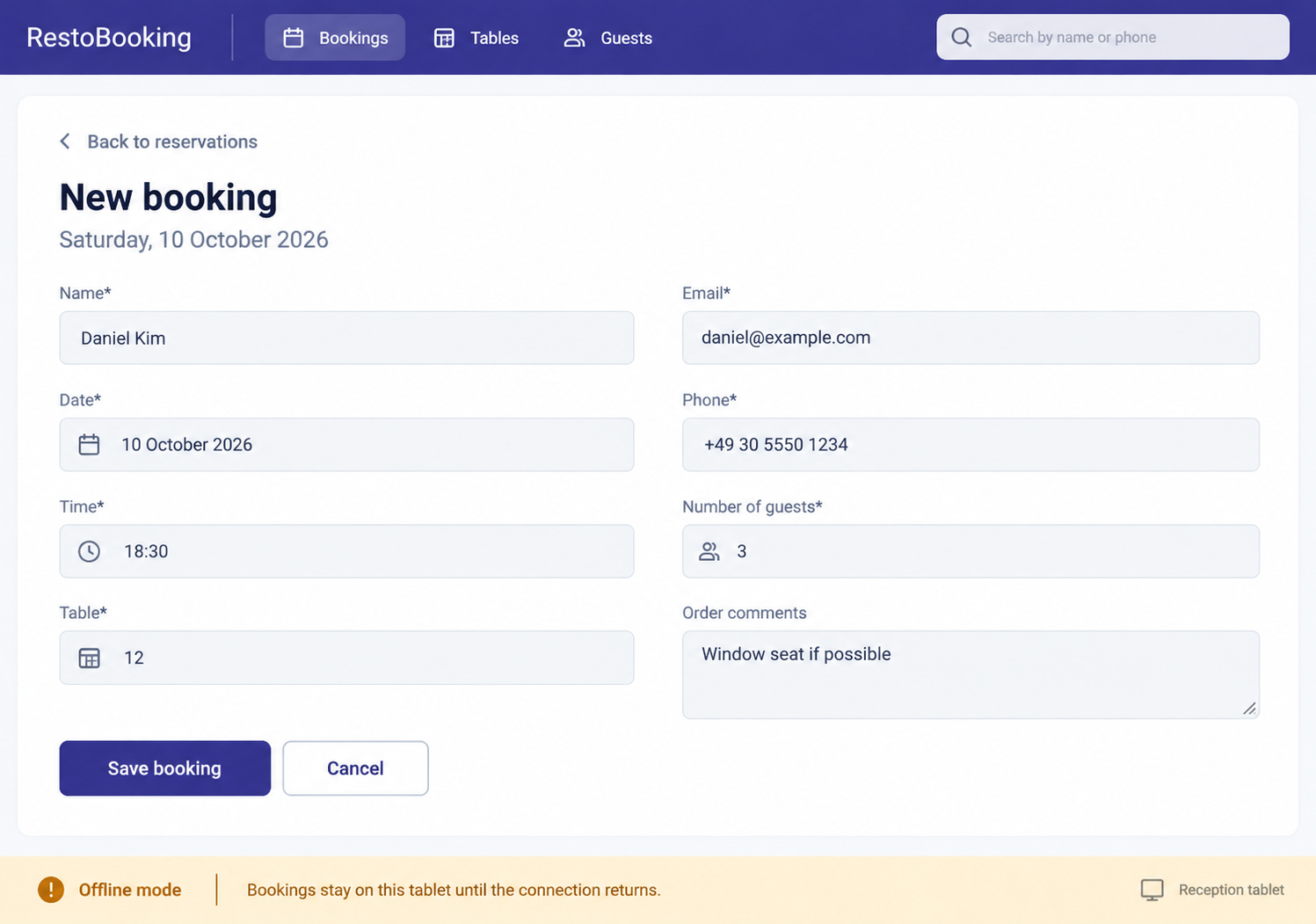Select the Time field showing 18:30
Image resolution: width=1316 pixels, height=924 pixels.
(x=346, y=551)
